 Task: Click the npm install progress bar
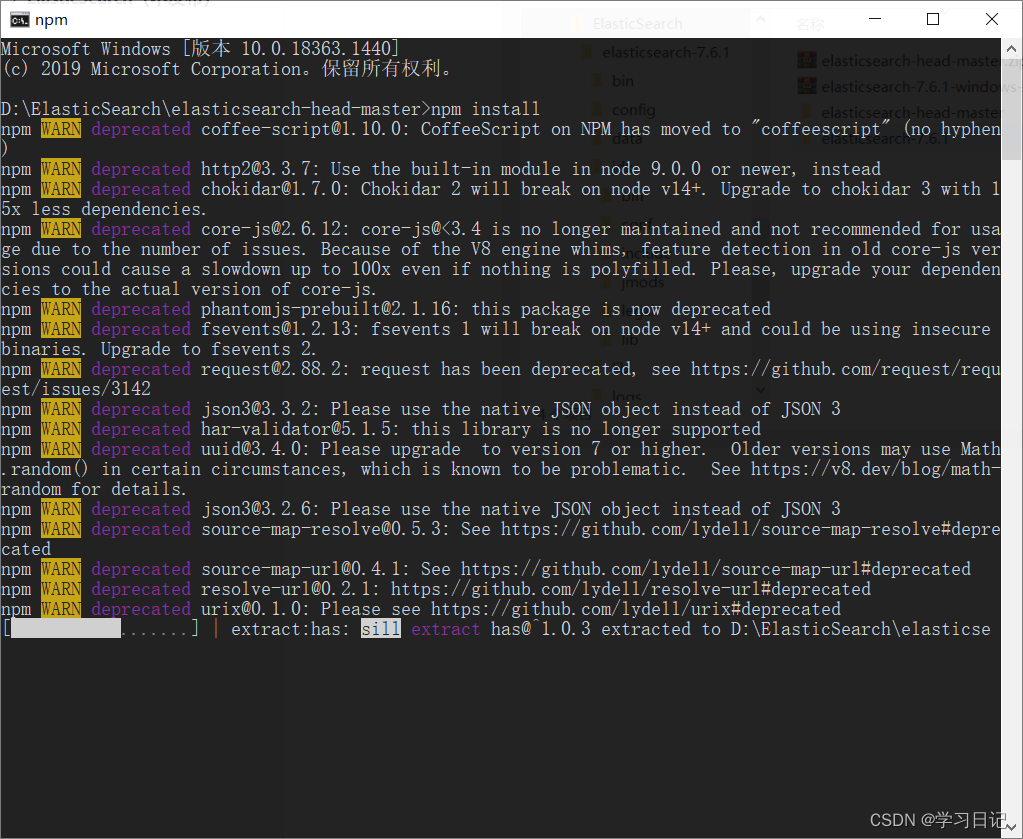point(101,629)
